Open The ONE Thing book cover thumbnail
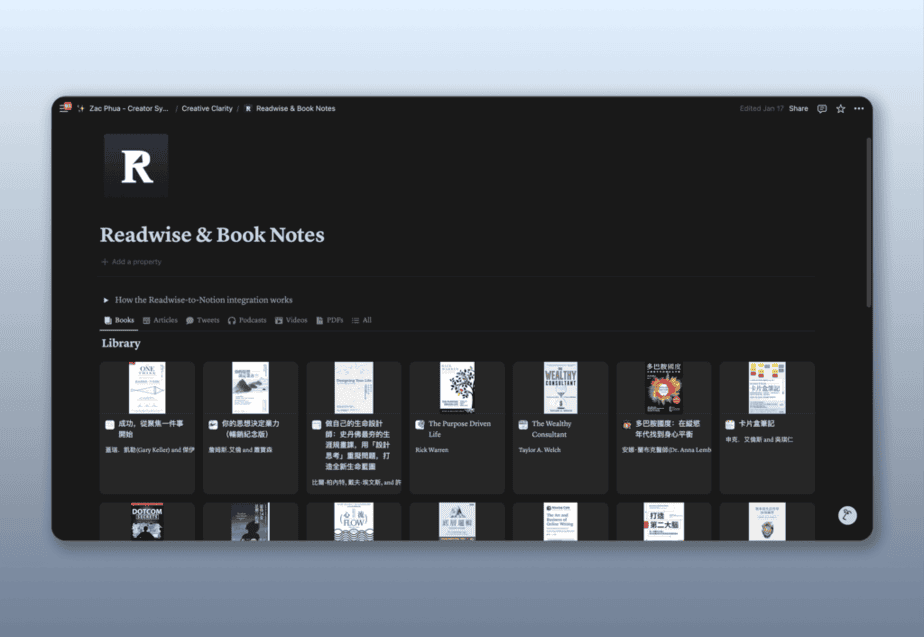Screen dimensions: 924x637 coord(147,388)
